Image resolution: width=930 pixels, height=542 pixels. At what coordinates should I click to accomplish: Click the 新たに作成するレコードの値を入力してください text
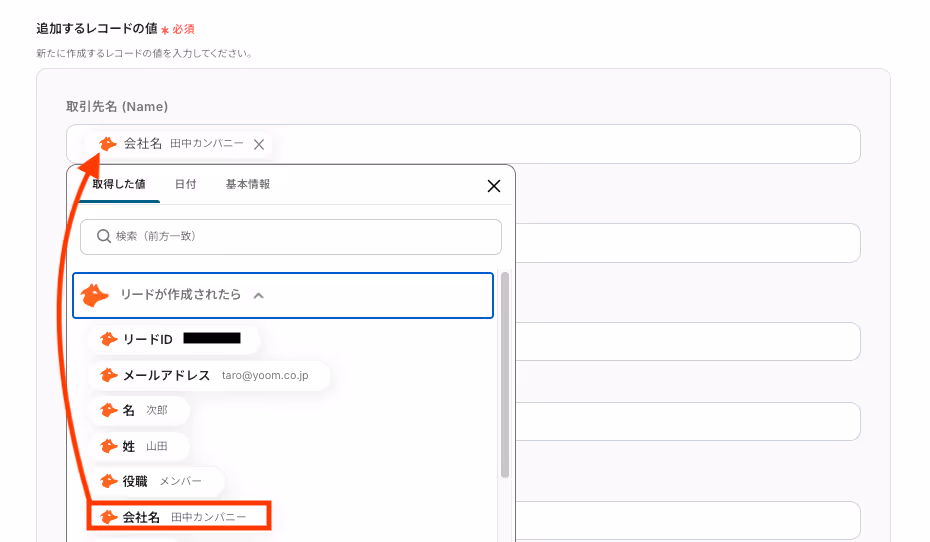[x=144, y=53]
